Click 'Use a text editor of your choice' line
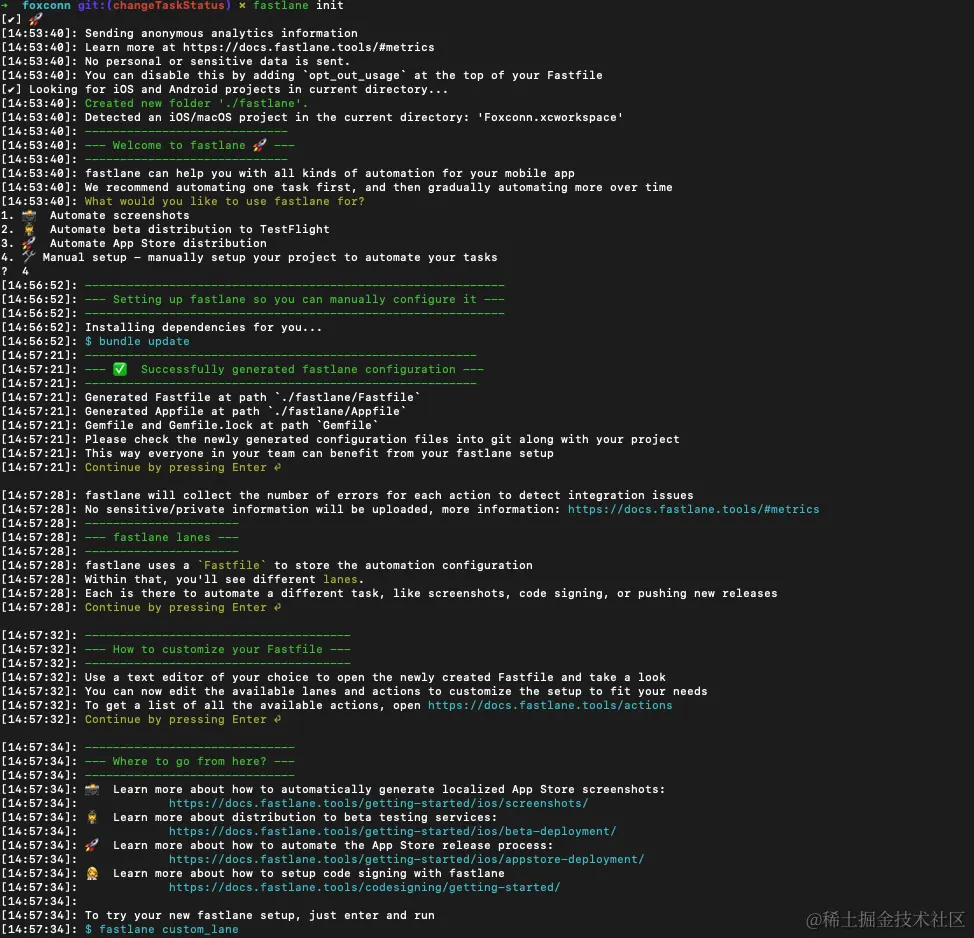 click(x=375, y=677)
